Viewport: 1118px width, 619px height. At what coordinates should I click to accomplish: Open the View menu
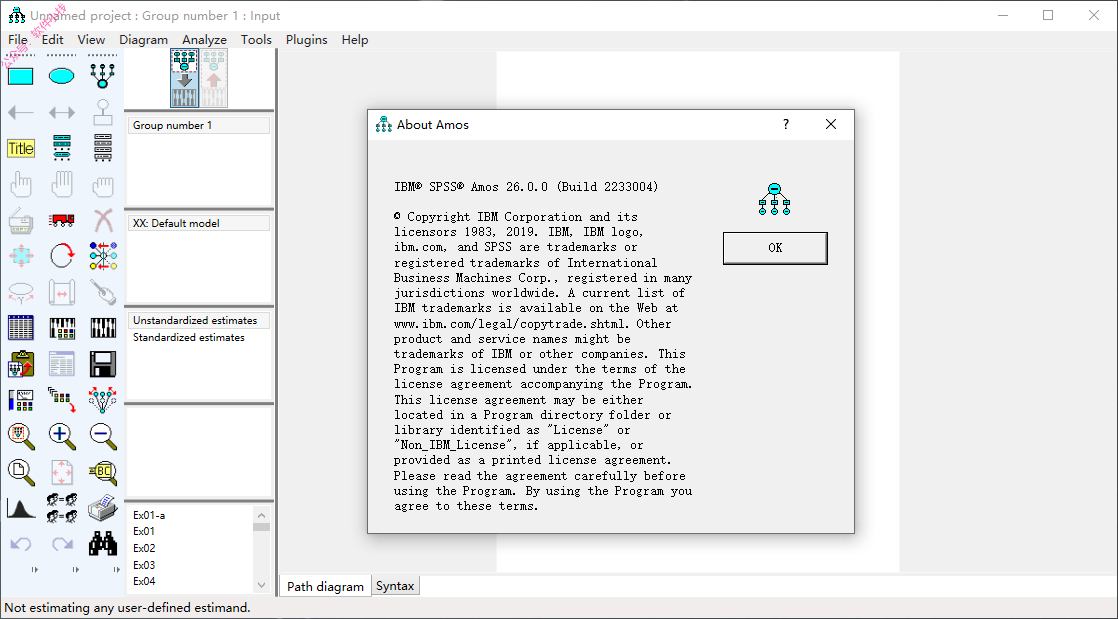click(91, 40)
